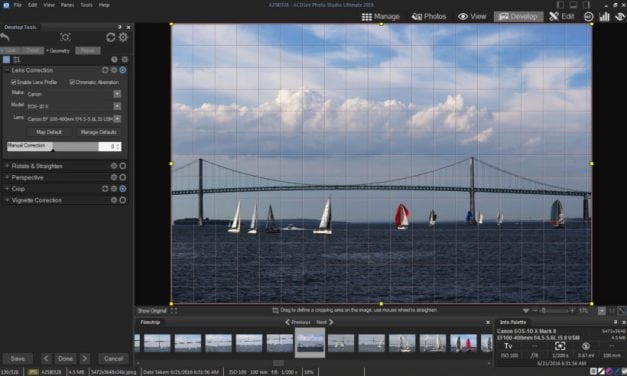Click the undo arrow in Develop Tools
Image resolution: width=627 pixels, height=376 pixels.
(5, 37)
